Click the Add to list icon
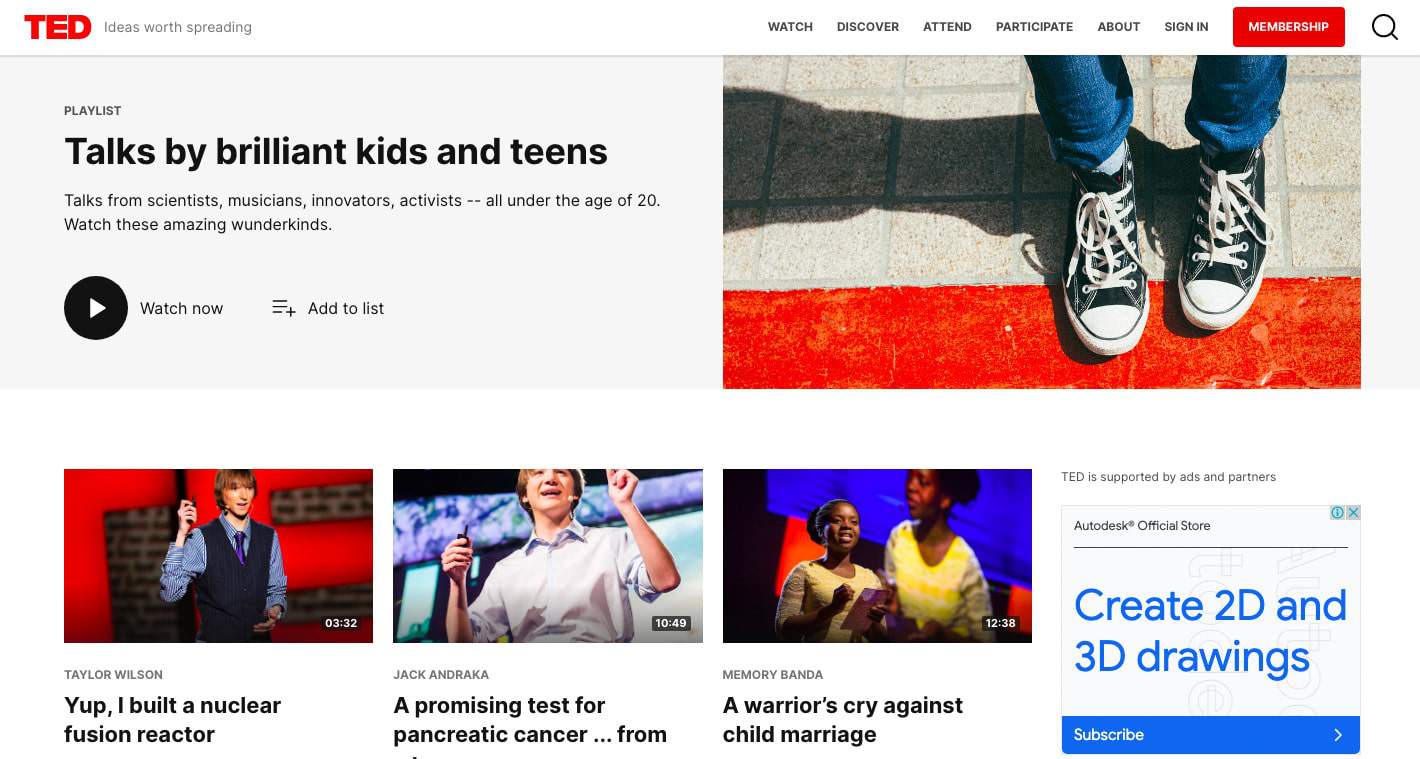This screenshot has height=759, width=1420. (x=284, y=308)
